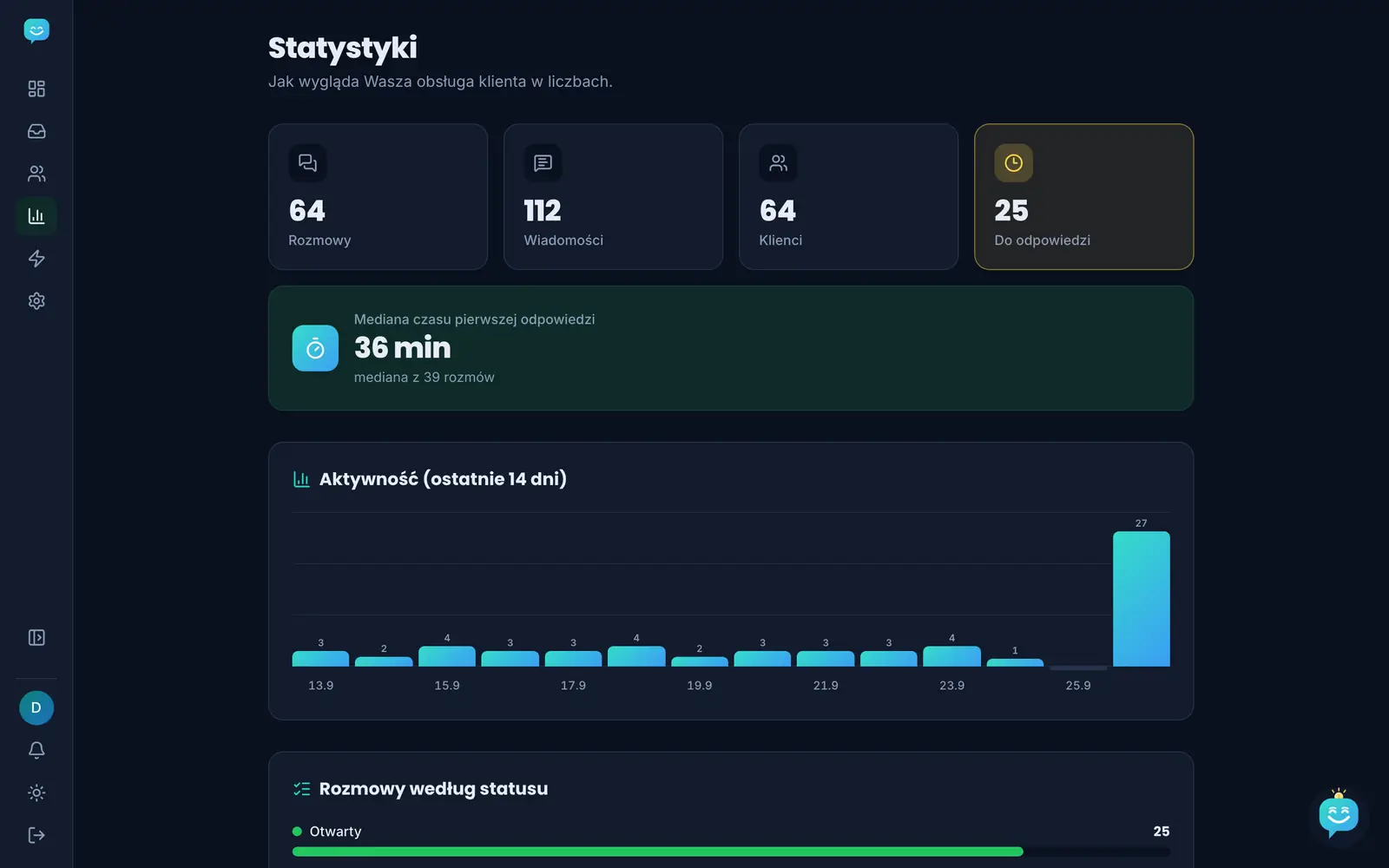The height and width of the screenshot is (868, 1389).
Task: Click the Rozmowy według statusu heading
Action: [x=433, y=789]
